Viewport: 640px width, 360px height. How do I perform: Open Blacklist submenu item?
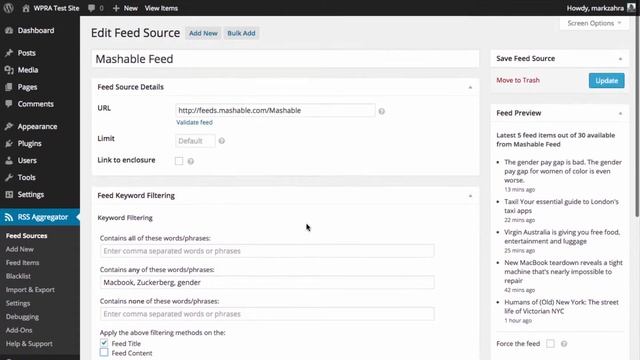pos(18,276)
